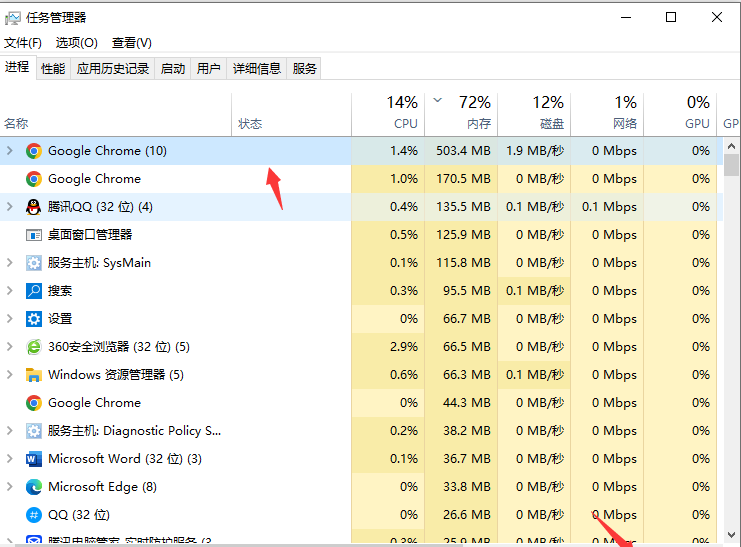Screen dimensions: 741x547
Task: Switch to the 应用历史记录 tab
Action: (x=112, y=69)
